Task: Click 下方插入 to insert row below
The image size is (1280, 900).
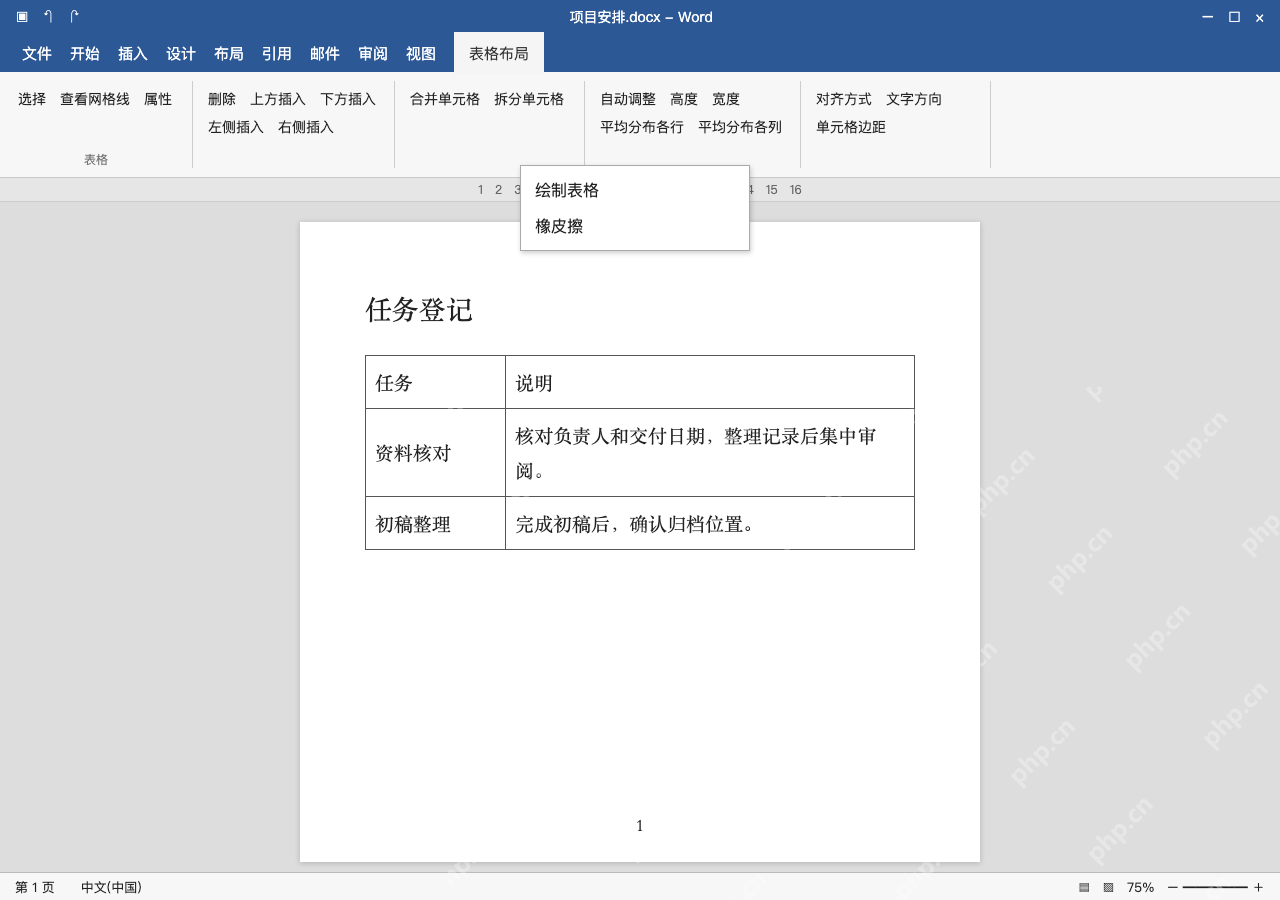Action: coord(348,99)
